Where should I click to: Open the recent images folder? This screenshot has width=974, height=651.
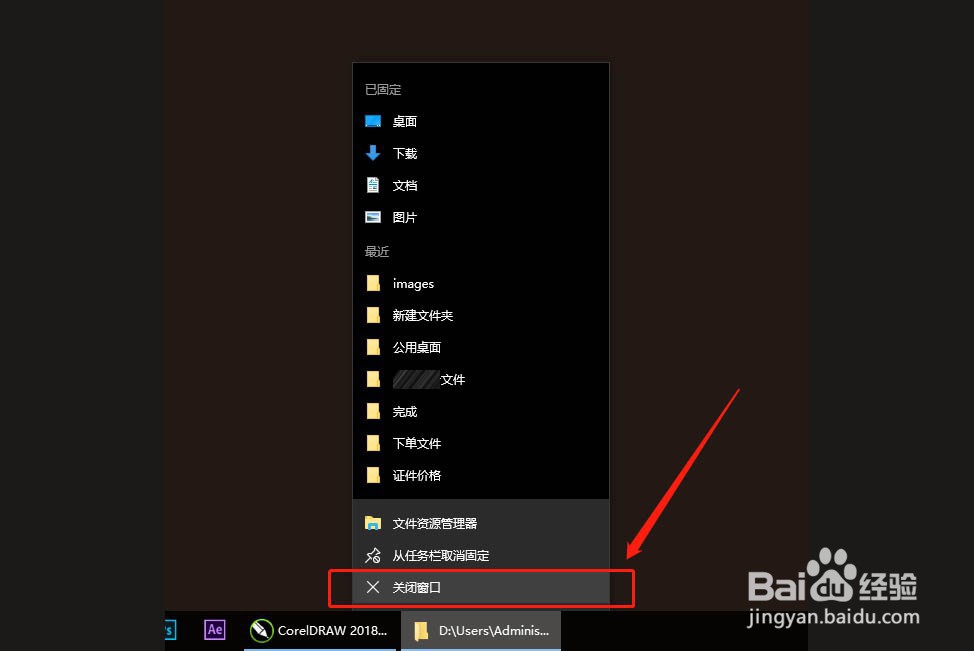pos(481,283)
